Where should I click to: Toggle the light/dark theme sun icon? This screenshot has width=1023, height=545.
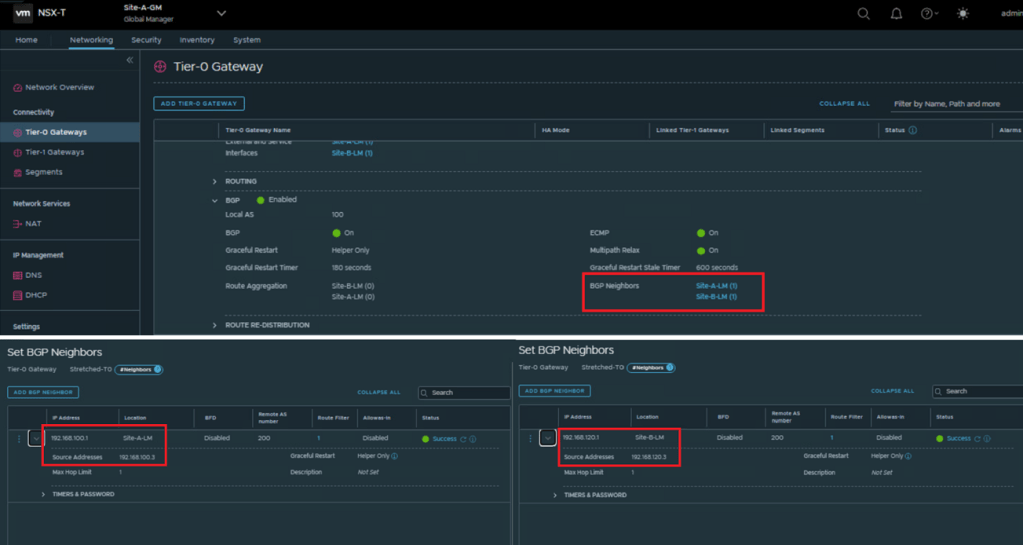962,14
